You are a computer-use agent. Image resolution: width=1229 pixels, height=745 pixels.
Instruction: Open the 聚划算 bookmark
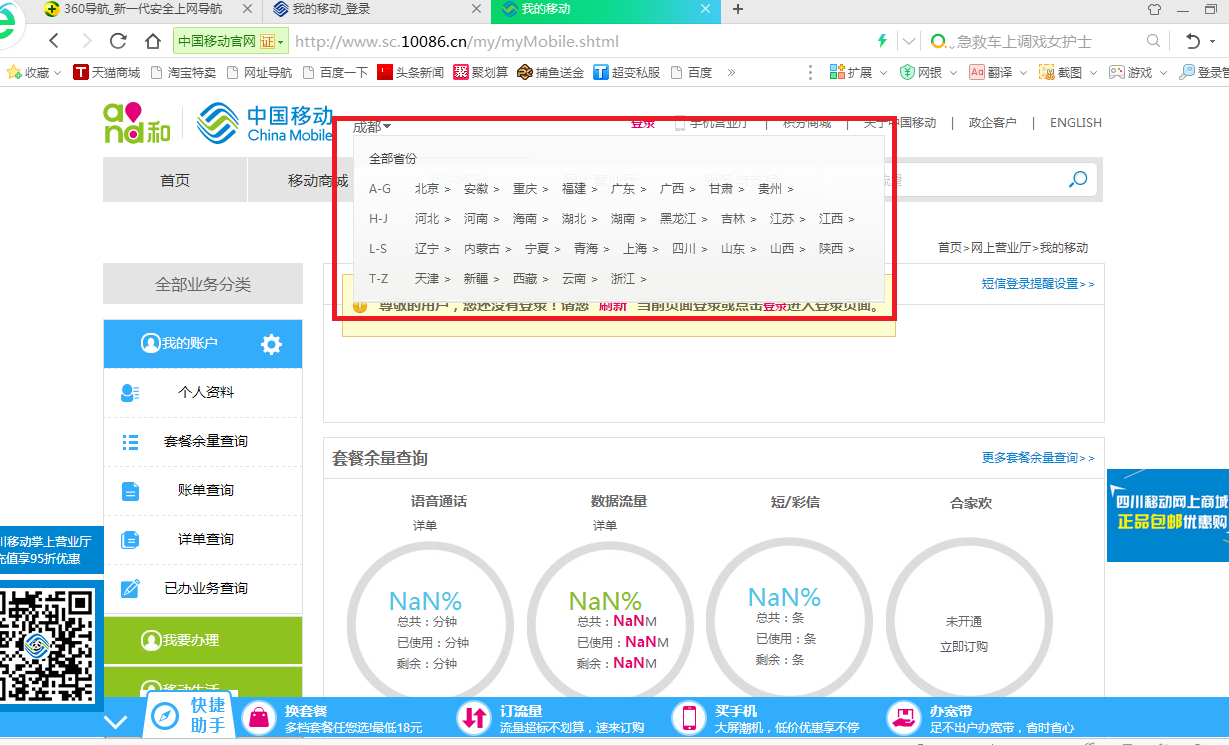coord(481,72)
